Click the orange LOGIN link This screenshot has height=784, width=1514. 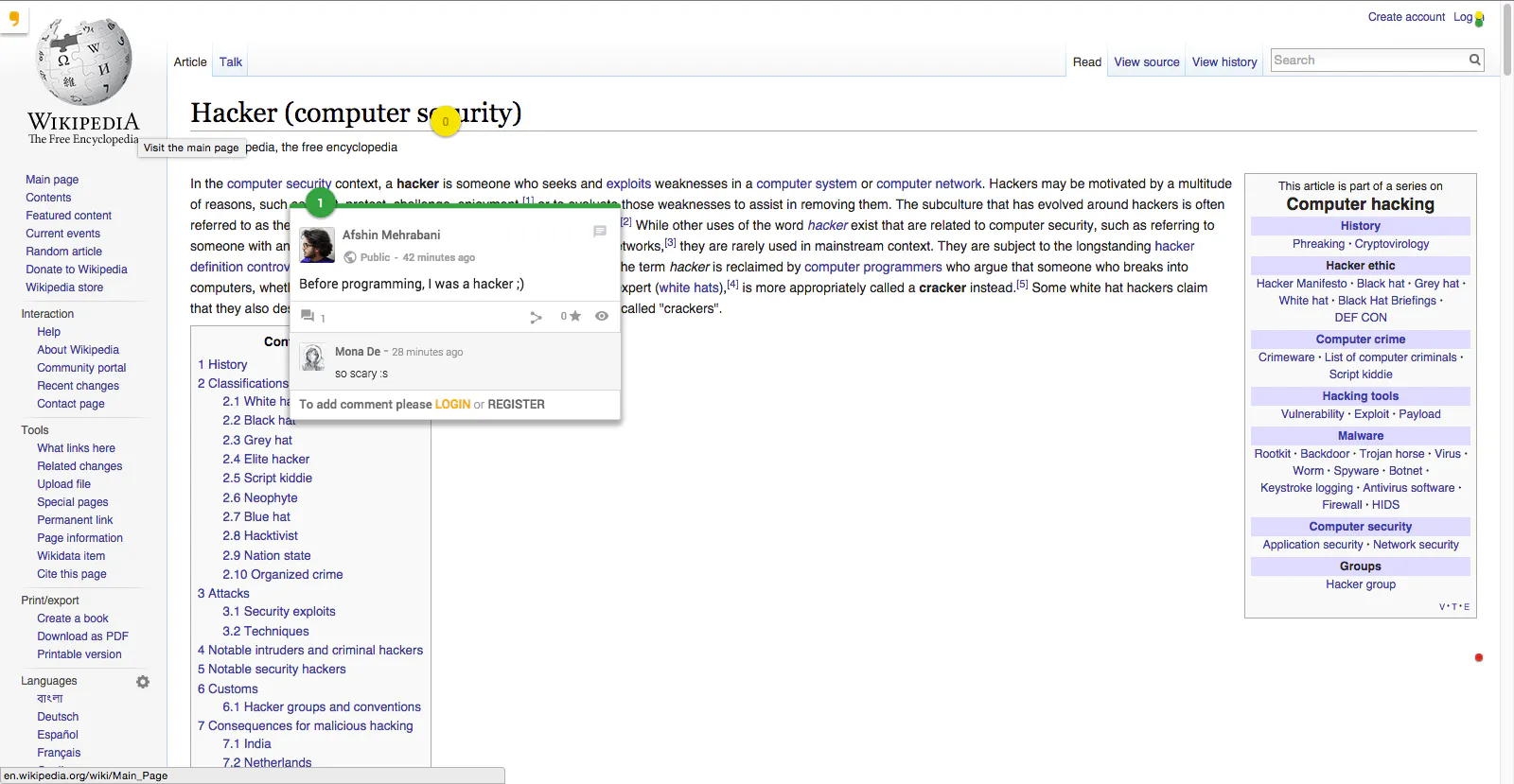pos(452,405)
